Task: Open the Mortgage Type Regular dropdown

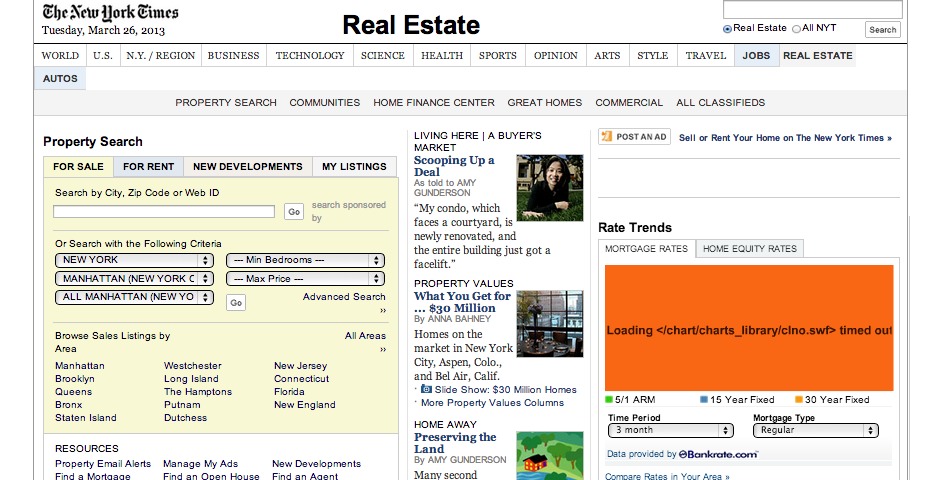Action: click(x=816, y=430)
